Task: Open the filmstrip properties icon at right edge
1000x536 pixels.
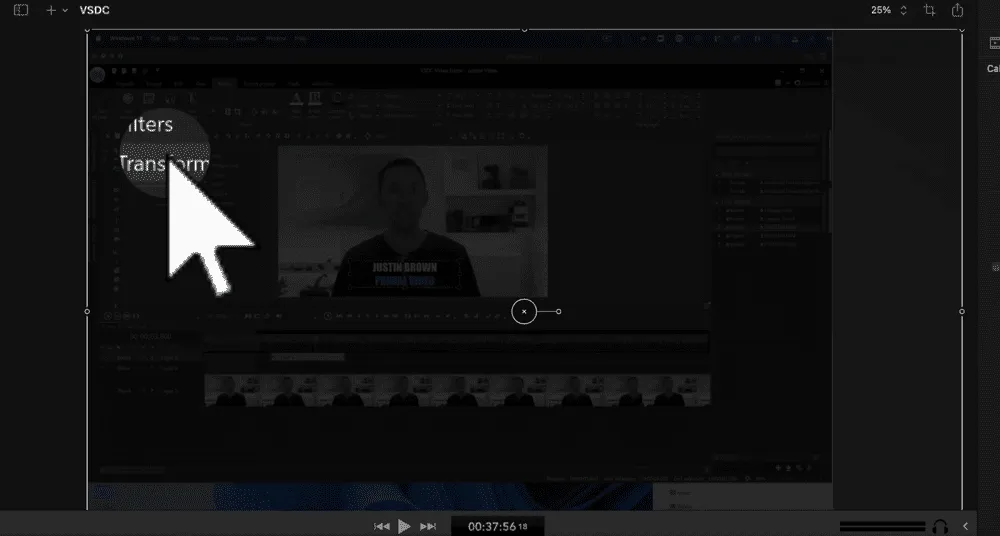Action: [x=994, y=43]
